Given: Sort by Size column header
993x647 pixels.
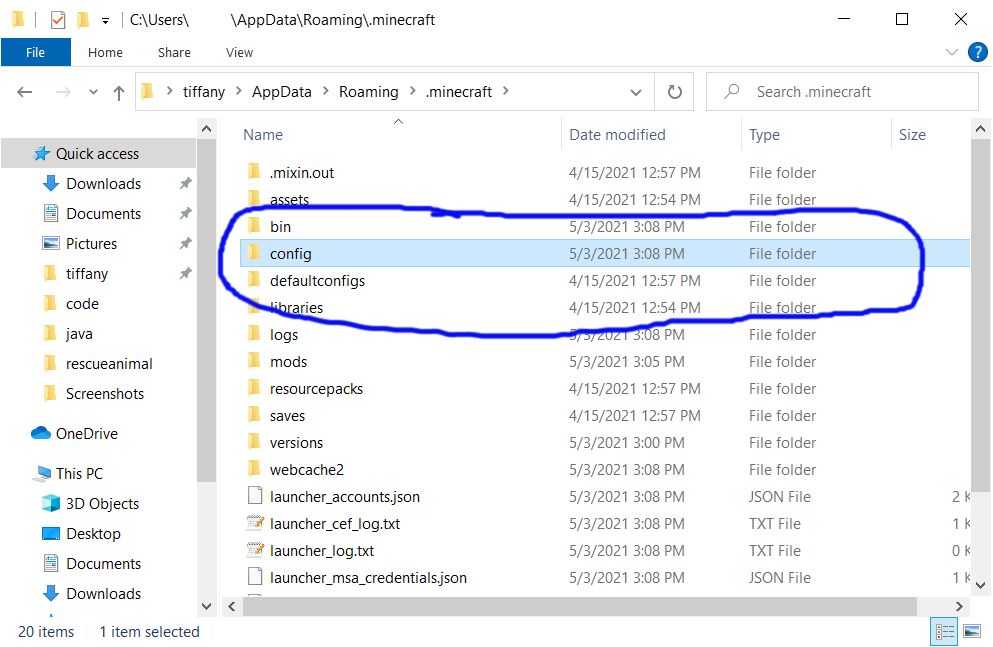Looking at the screenshot, I should point(913,135).
